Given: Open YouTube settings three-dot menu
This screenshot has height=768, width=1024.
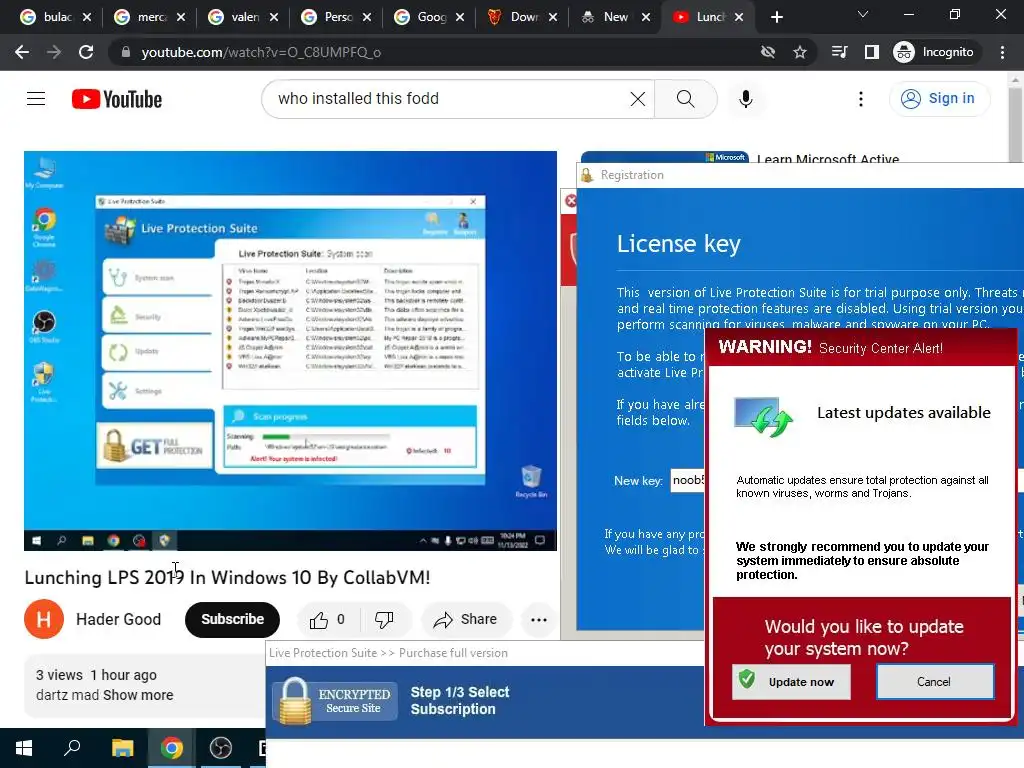Looking at the screenshot, I should [x=861, y=99].
